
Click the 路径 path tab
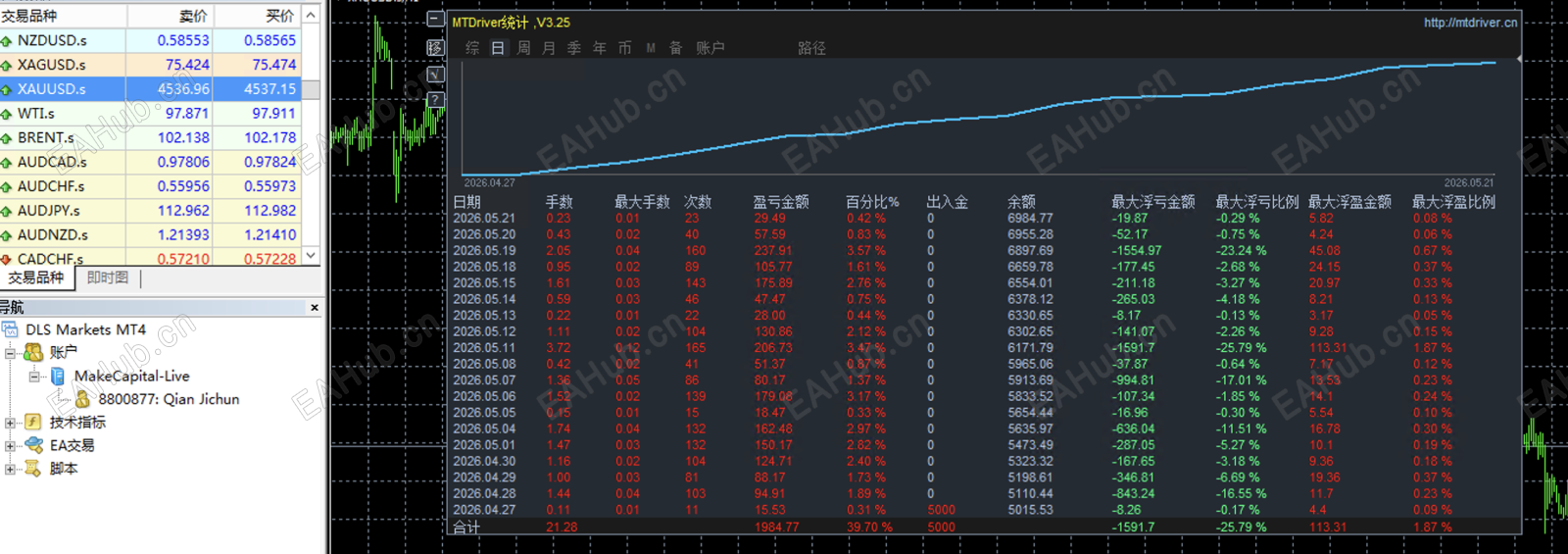click(x=811, y=48)
